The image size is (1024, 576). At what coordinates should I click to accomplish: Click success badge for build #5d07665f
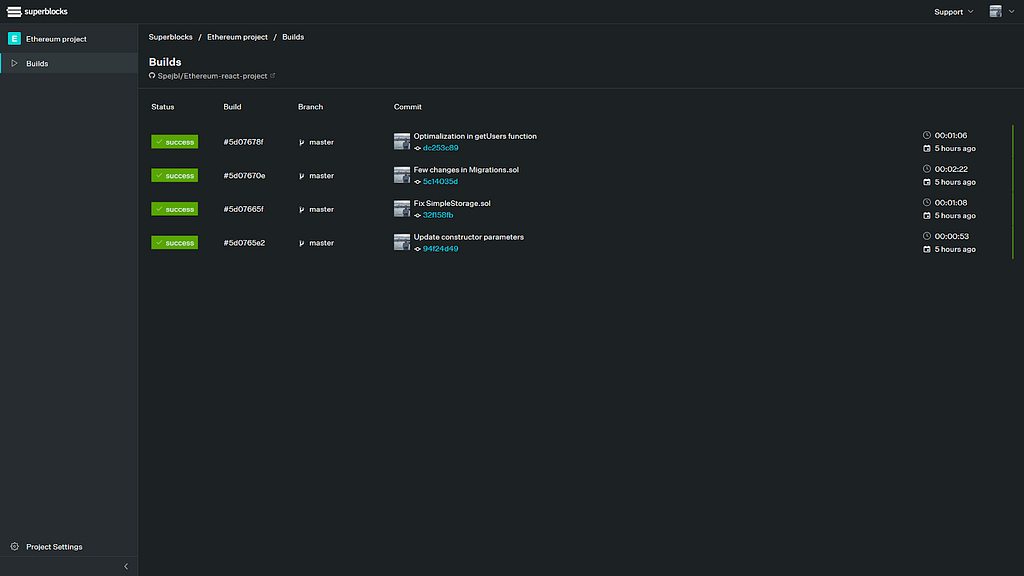174,209
